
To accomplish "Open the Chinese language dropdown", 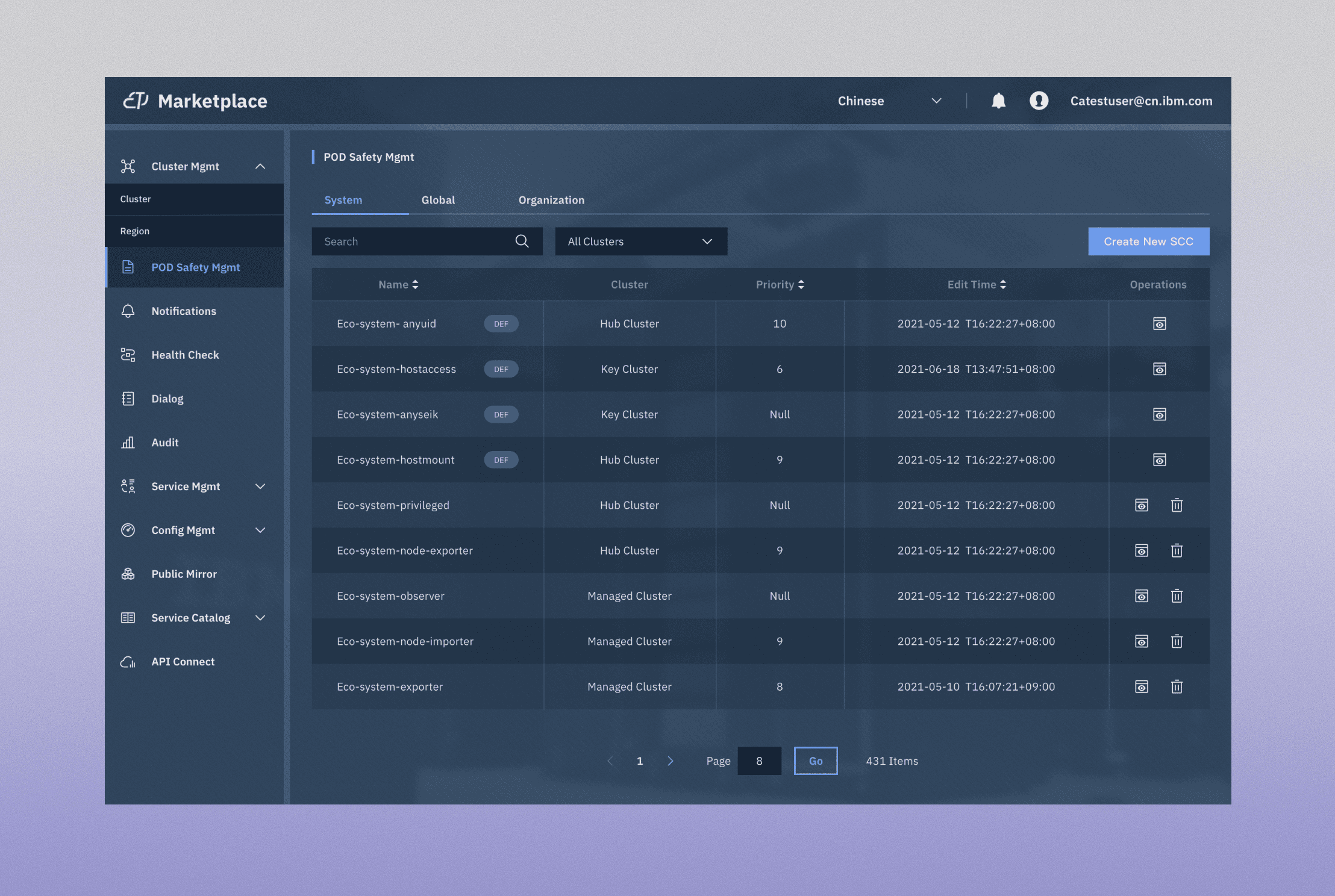I will (x=889, y=101).
